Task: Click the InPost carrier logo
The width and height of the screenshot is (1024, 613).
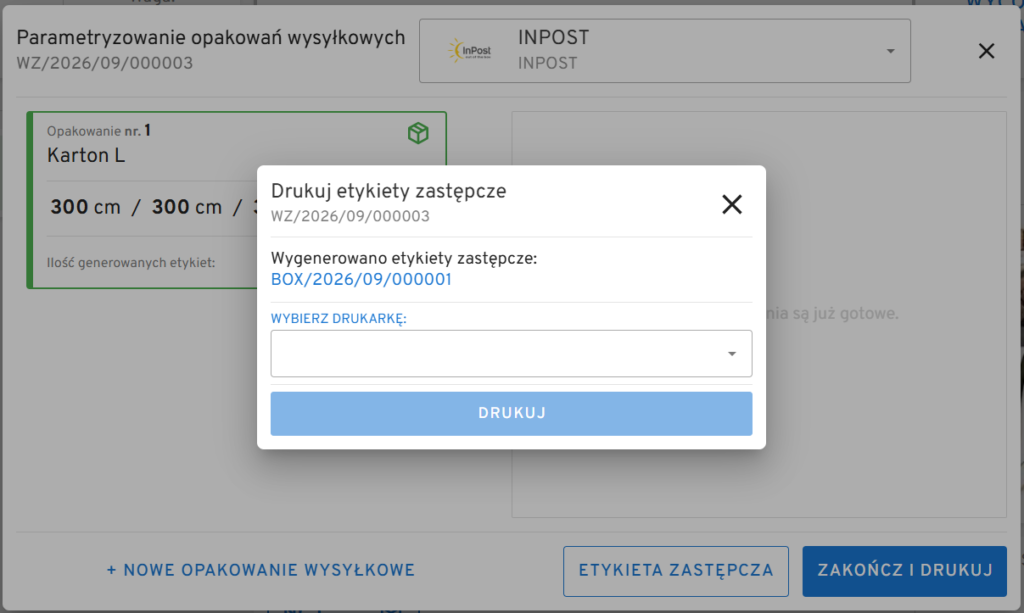Action: coord(470,51)
